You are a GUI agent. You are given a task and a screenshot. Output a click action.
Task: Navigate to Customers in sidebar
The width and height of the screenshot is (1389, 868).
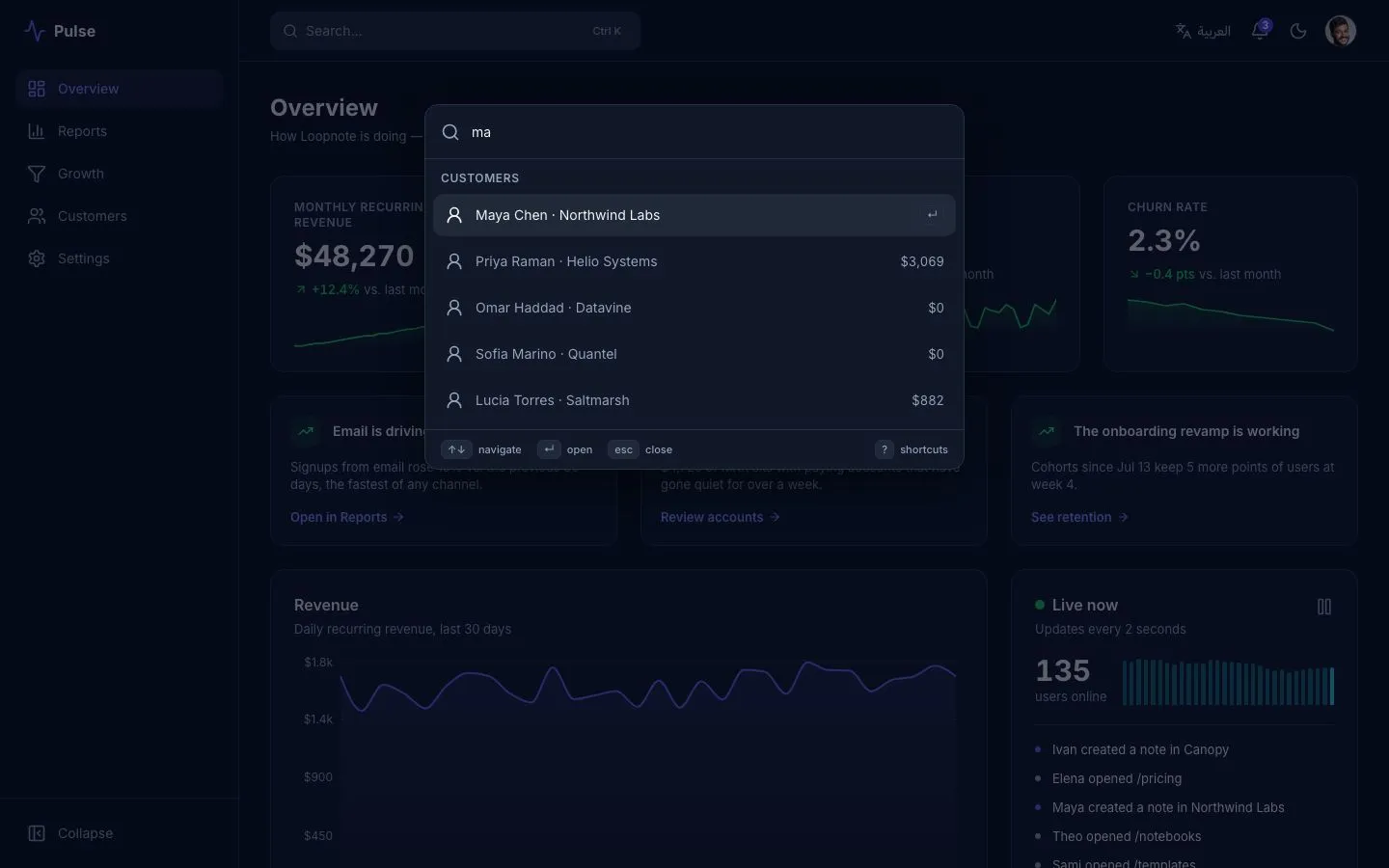(120, 216)
